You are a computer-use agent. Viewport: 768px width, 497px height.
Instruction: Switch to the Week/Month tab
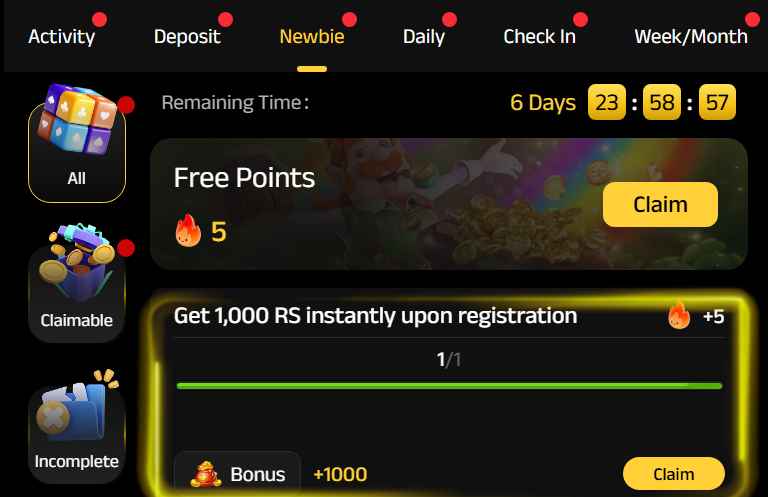[x=691, y=36]
